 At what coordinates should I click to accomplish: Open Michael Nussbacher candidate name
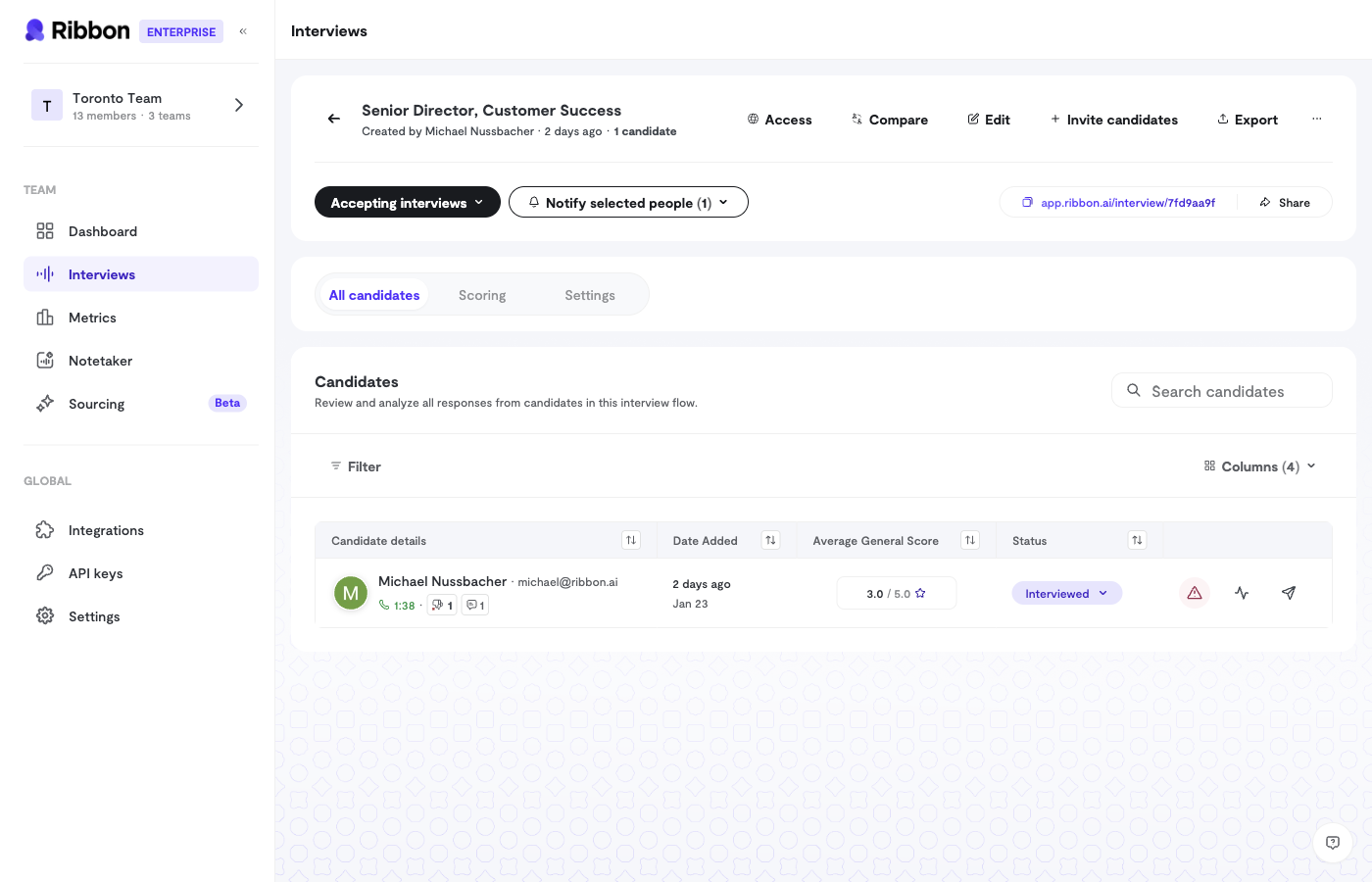point(442,581)
